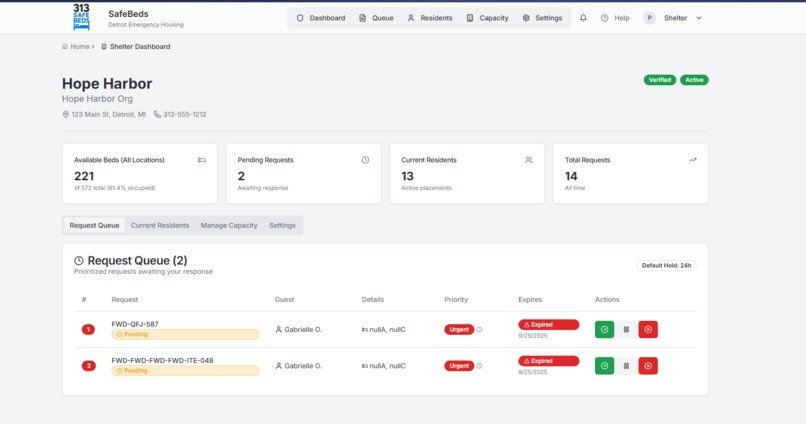Click the rank 2 number badge
The image size is (806, 424).
pos(88,366)
